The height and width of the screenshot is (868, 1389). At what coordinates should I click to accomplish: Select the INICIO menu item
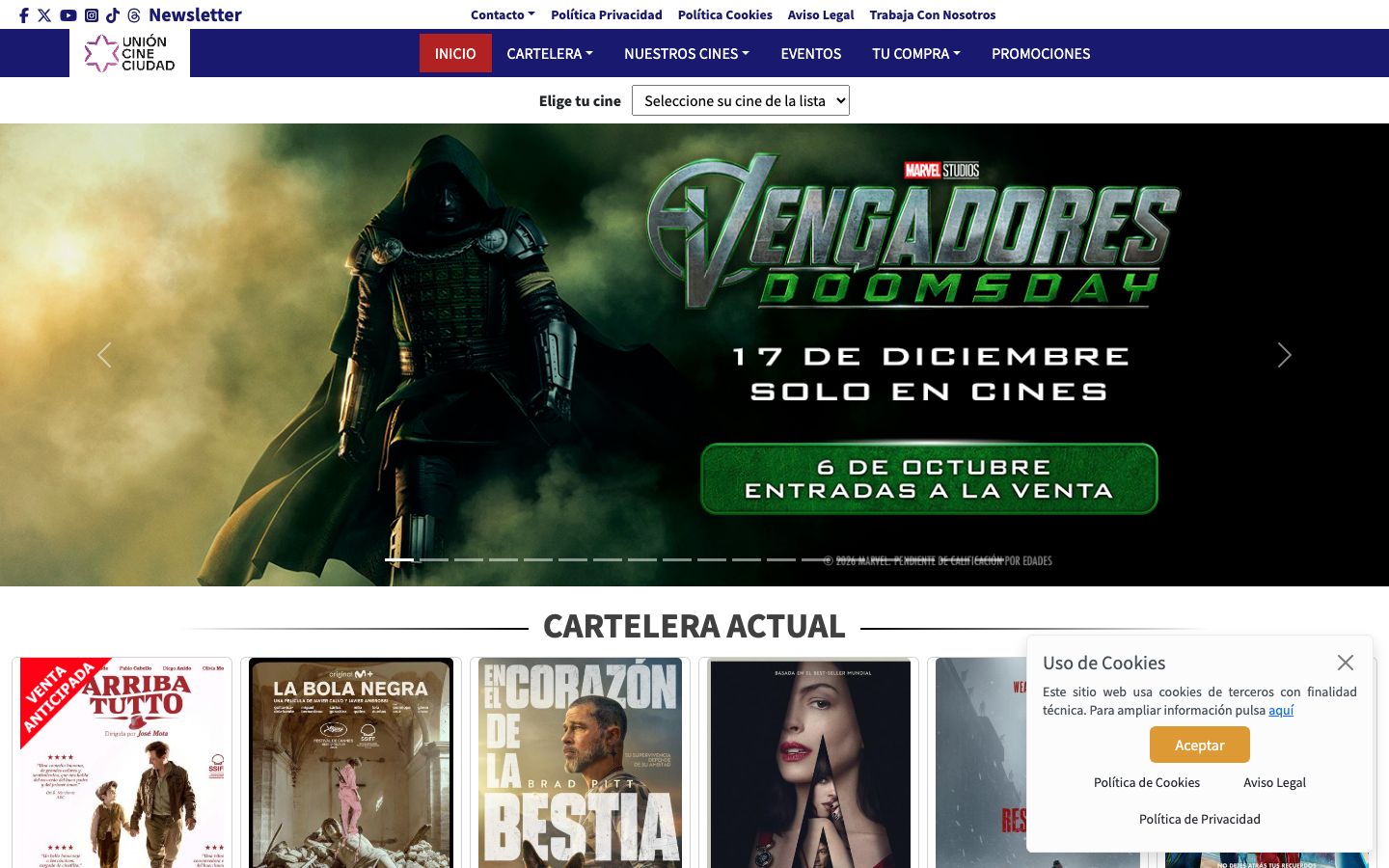coord(455,53)
